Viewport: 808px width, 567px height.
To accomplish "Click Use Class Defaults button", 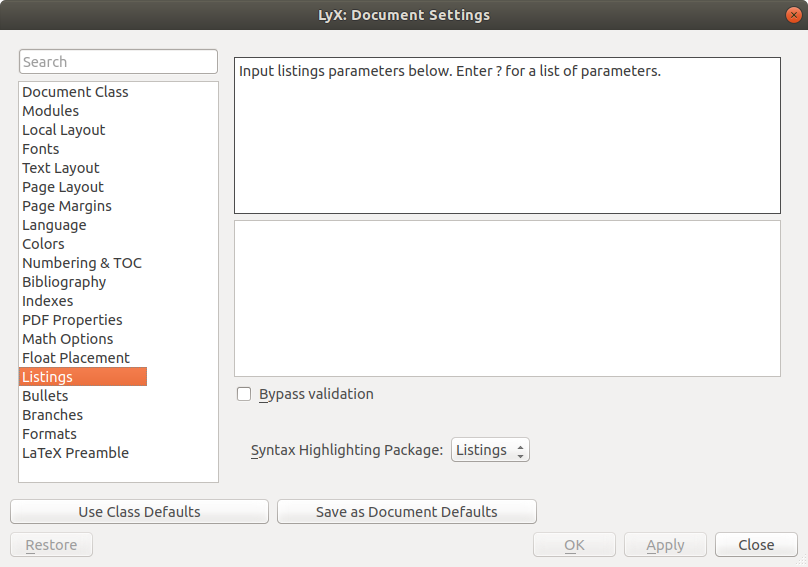I will [139, 512].
